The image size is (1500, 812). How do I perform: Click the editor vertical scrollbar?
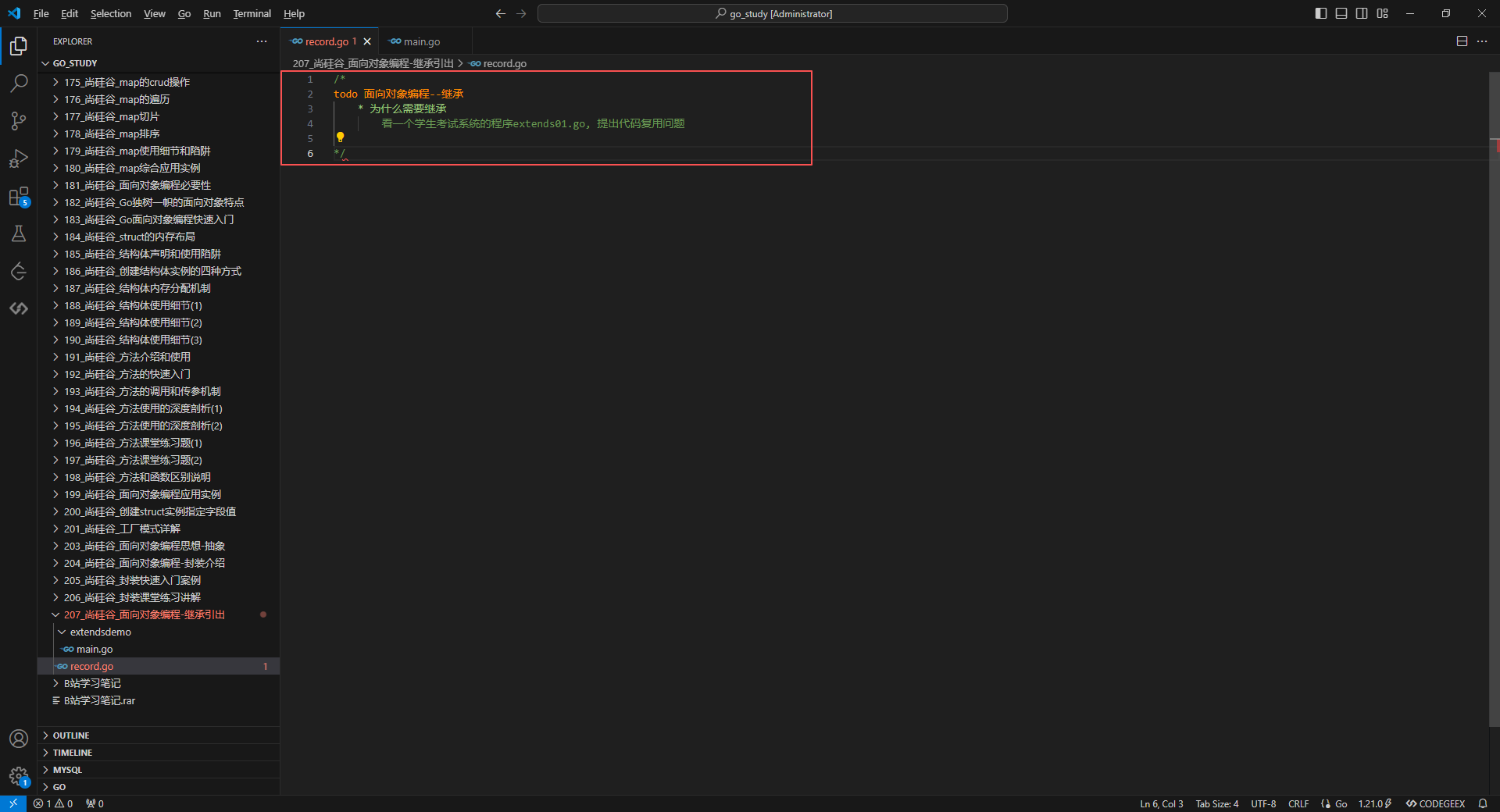(1495, 398)
